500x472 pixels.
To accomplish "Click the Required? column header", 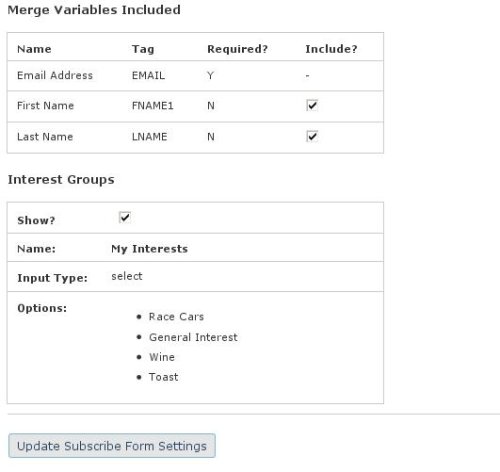I will point(238,49).
